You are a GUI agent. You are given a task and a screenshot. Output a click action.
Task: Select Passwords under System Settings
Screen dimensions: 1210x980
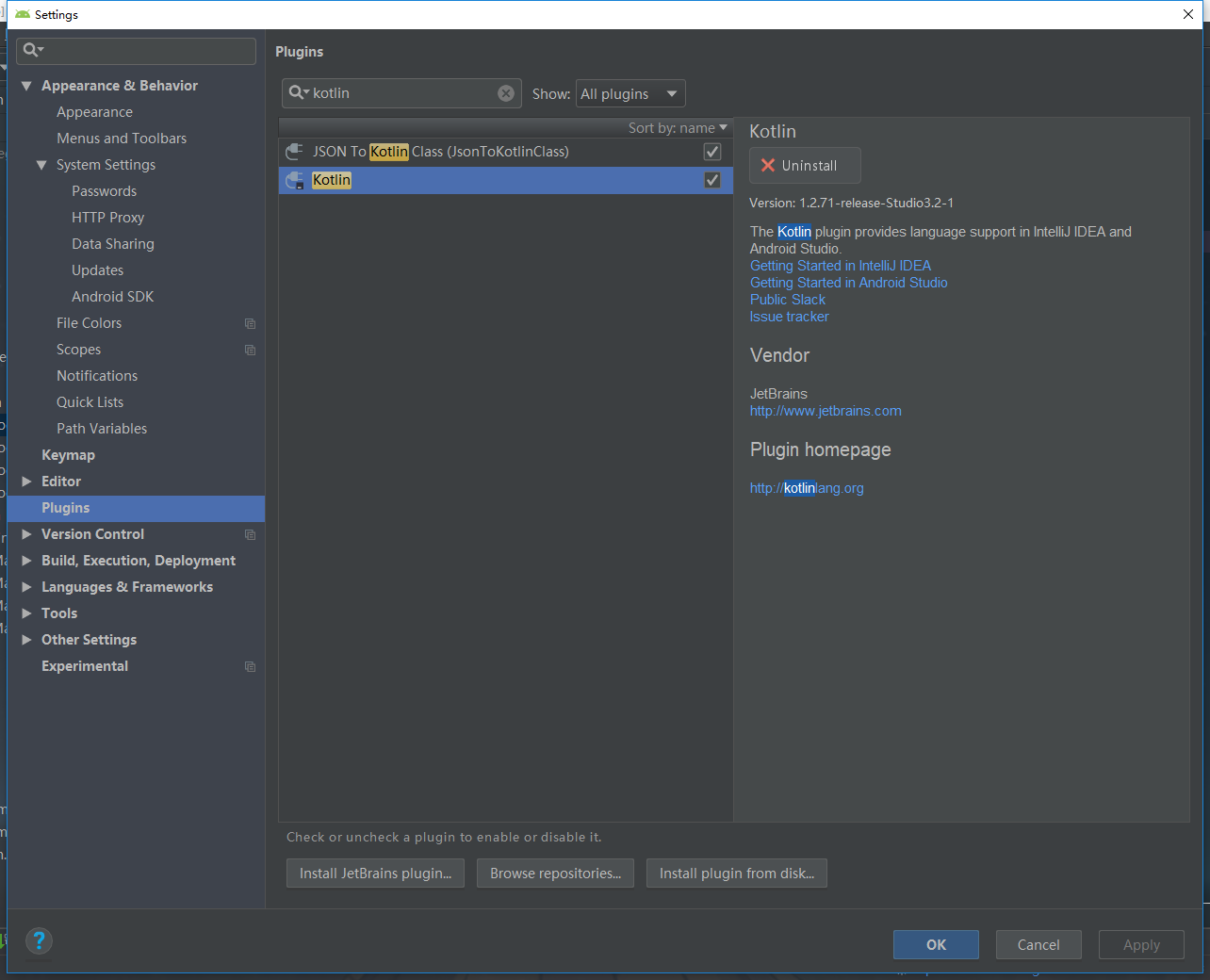104,191
